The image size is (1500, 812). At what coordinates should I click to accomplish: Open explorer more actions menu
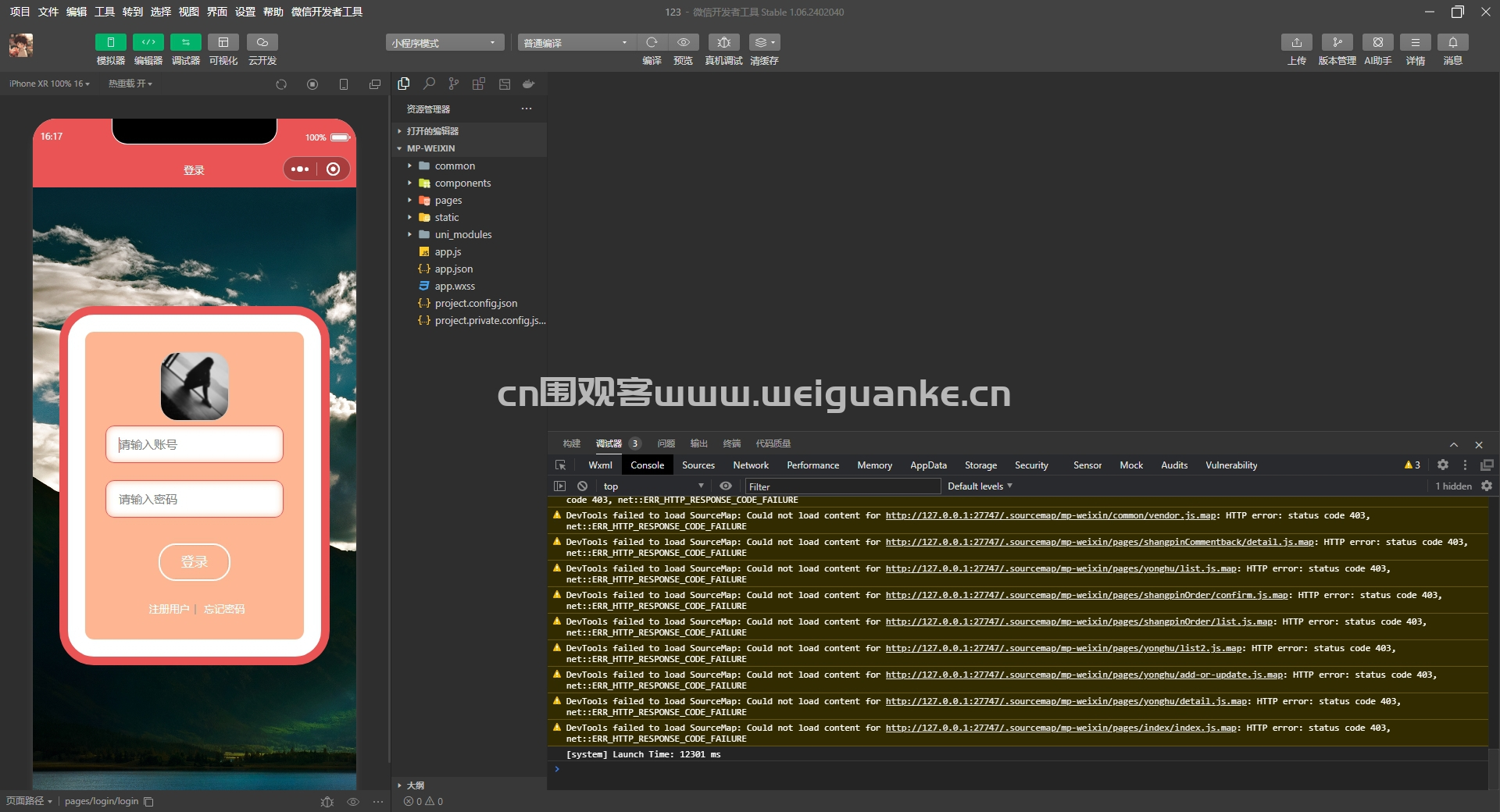(x=527, y=109)
